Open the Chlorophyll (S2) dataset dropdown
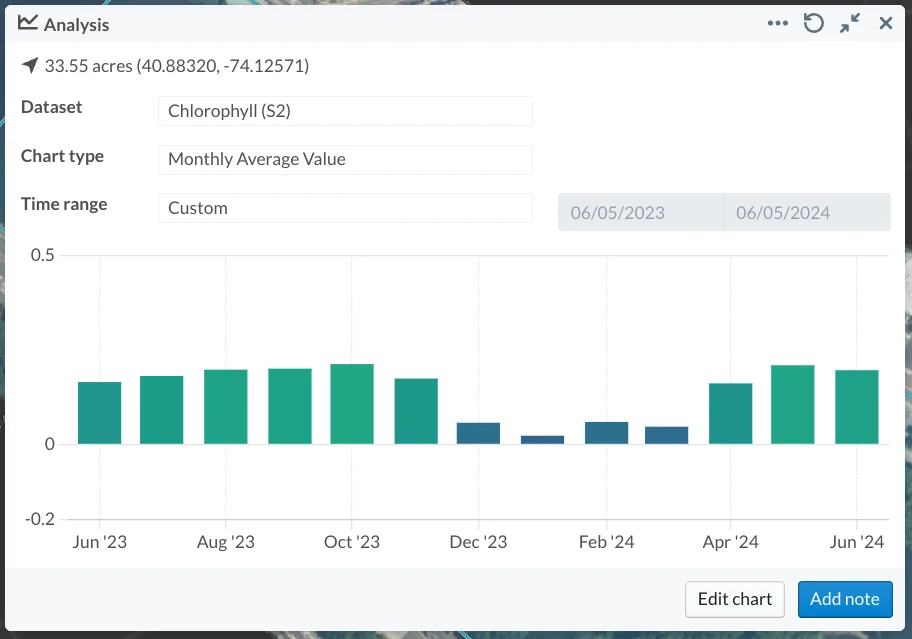The height and width of the screenshot is (639, 912). (x=345, y=111)
